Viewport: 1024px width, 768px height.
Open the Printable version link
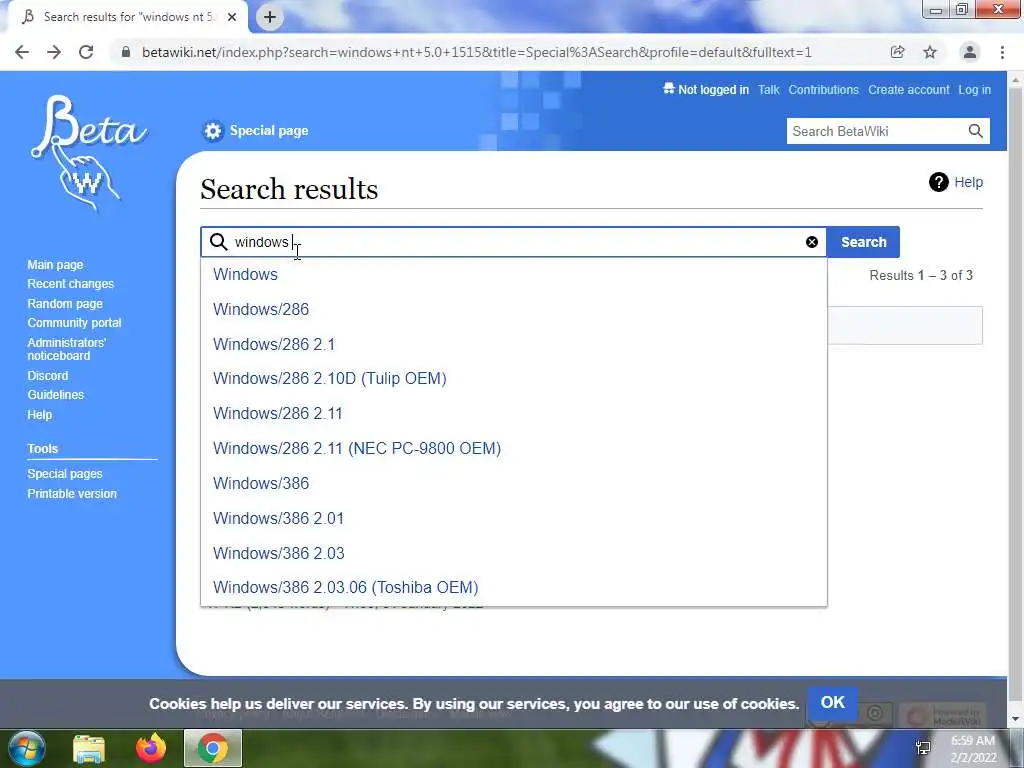[72, 494]
